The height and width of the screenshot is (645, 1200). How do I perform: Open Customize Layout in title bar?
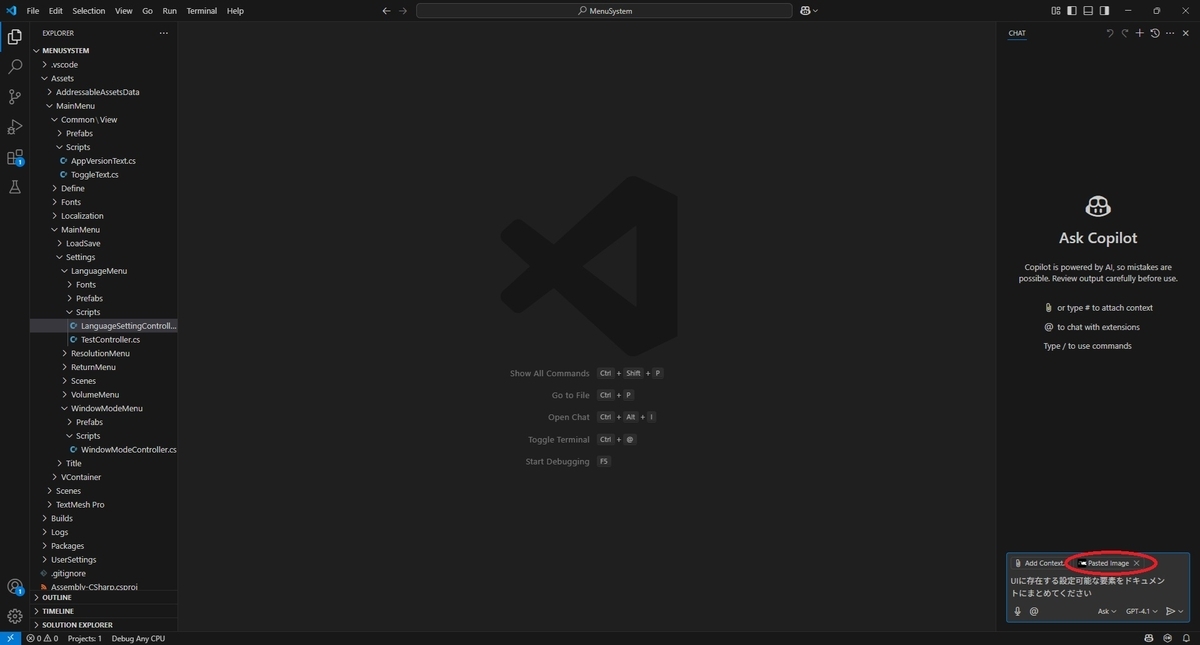click(x=1056, y=11)
